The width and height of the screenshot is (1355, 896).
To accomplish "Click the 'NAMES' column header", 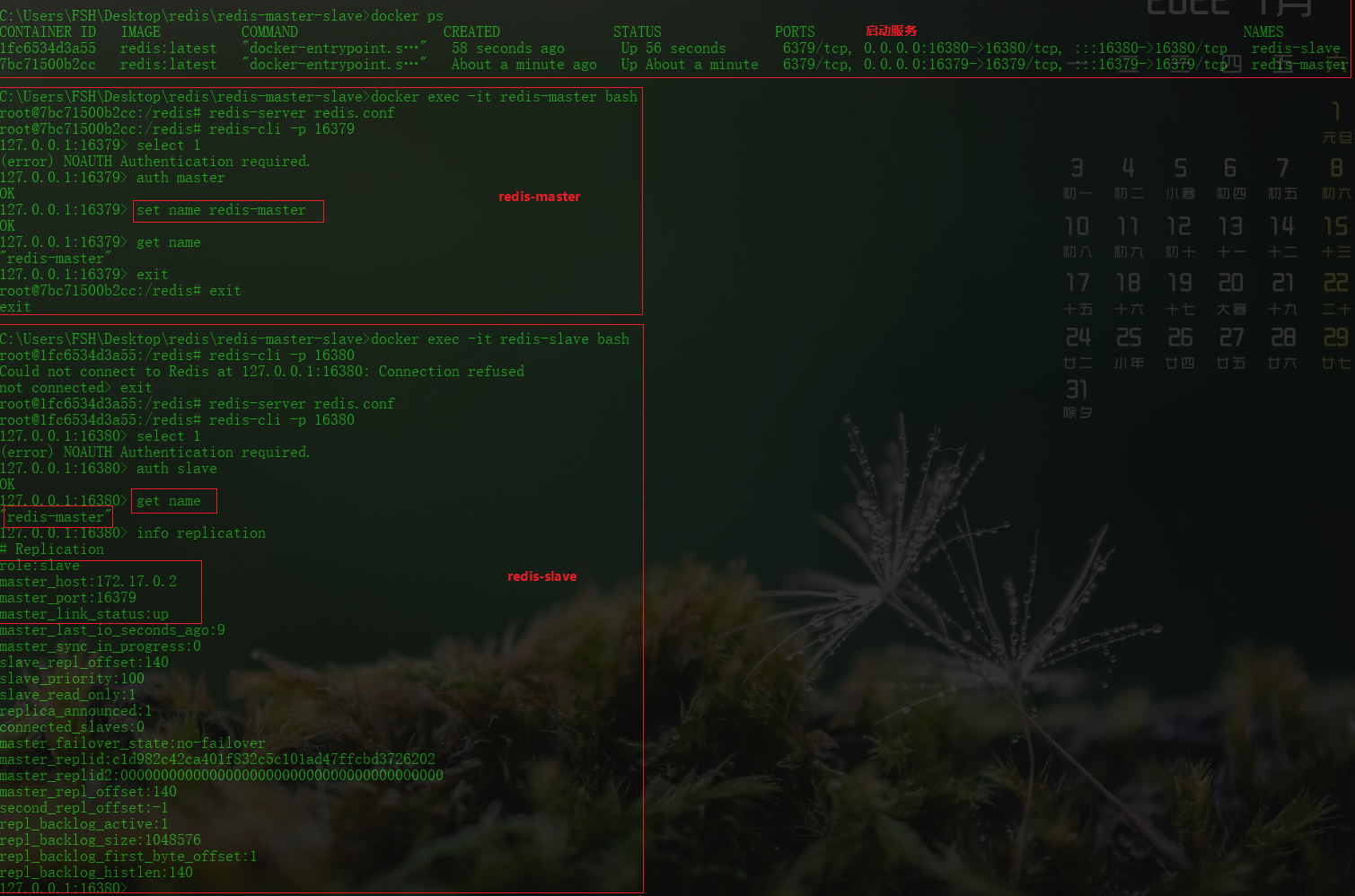I will (1263, 31).
